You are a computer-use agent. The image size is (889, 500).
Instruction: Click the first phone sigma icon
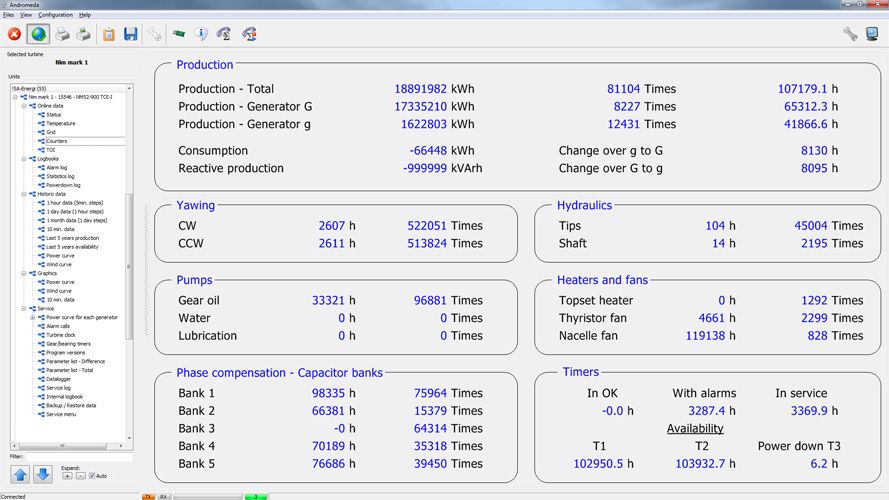224,34
